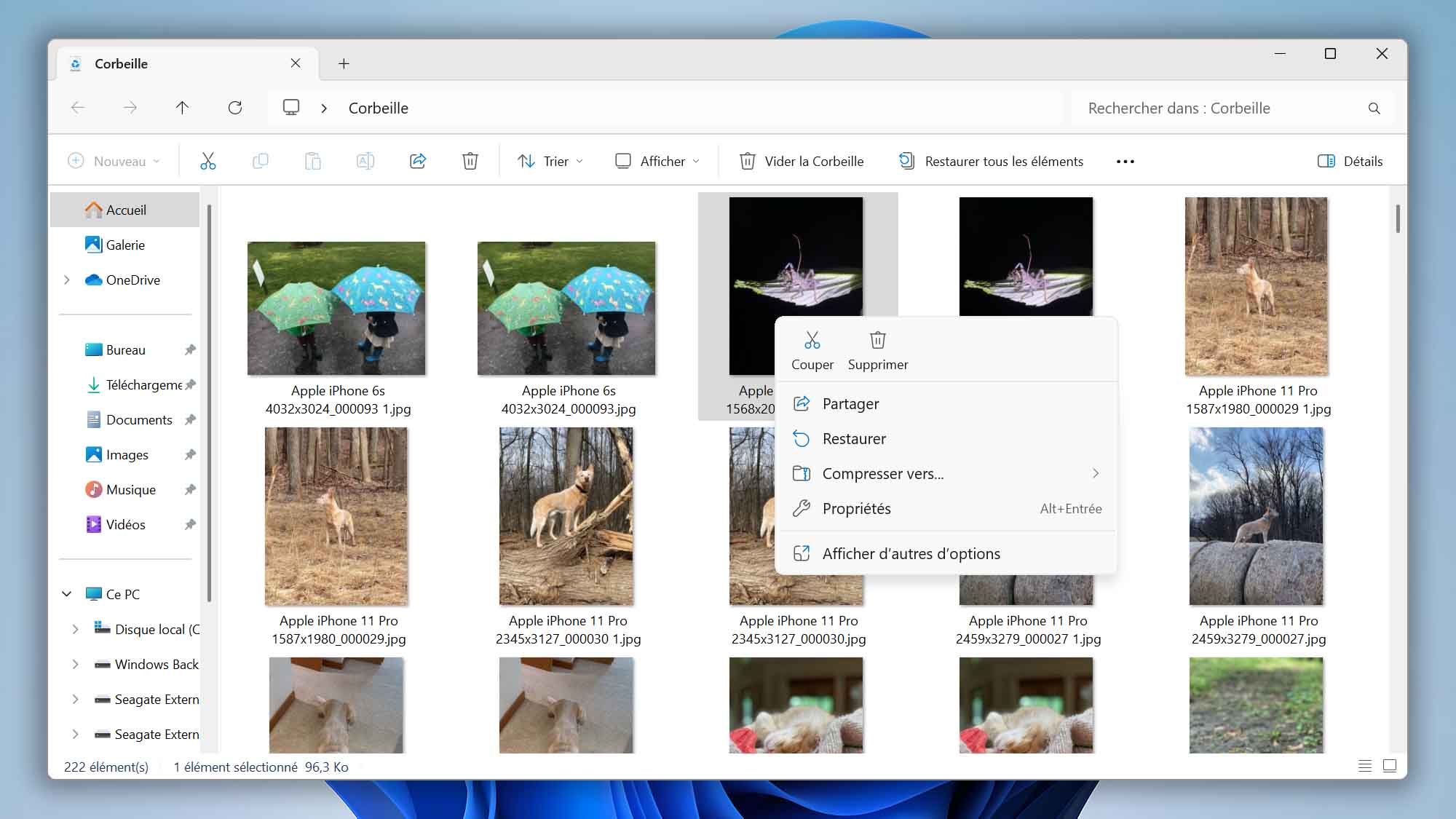The height and width of the screenshot is (819, 1456).
Task: Select the 4032x3024_000093 1.jpg umbrella thumbnail
Action: [336, 308]
